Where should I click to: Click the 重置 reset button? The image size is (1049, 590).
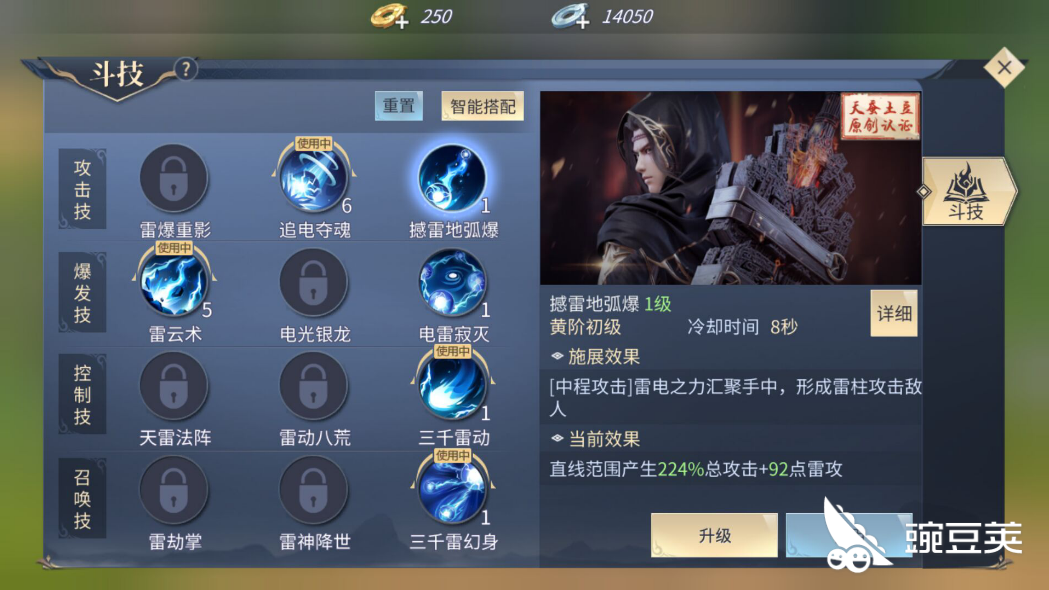(399, 106)
